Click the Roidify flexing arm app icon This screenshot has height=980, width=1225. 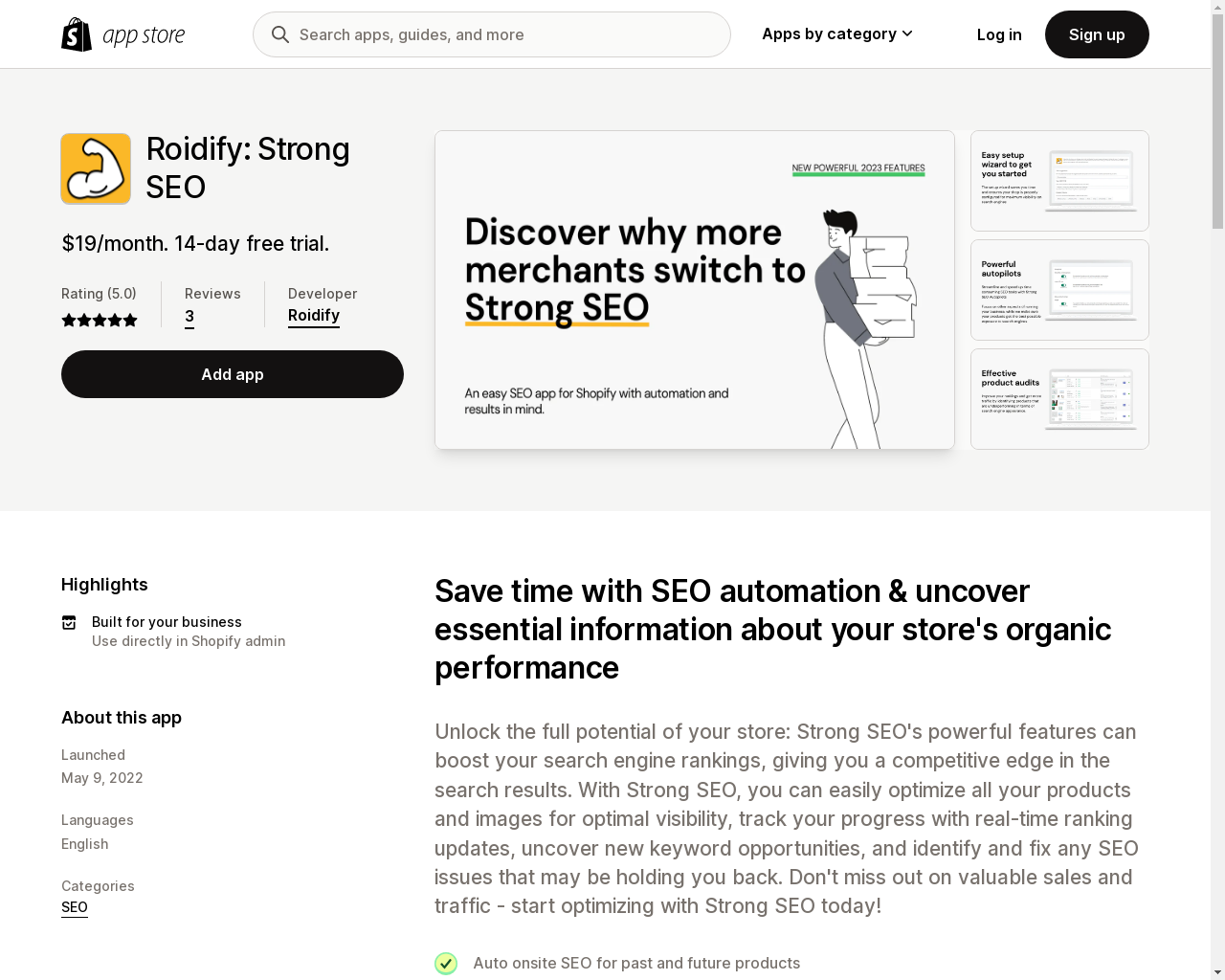pos(96,168)
